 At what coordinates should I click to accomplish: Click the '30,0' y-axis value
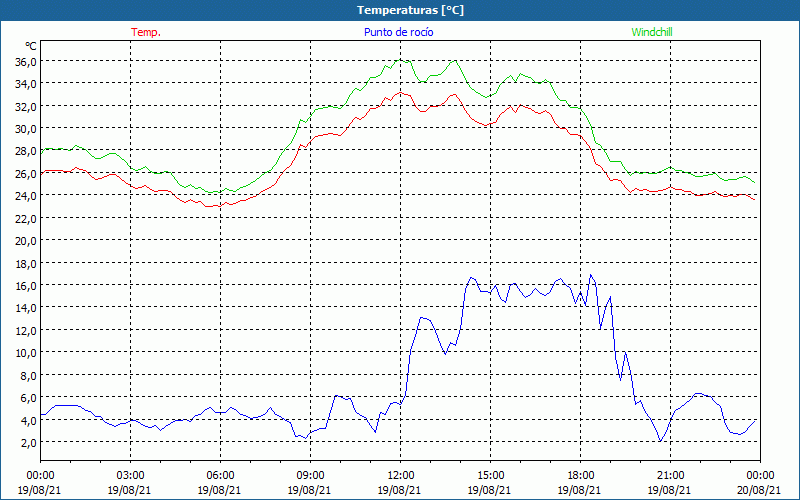tap(26, 129)
